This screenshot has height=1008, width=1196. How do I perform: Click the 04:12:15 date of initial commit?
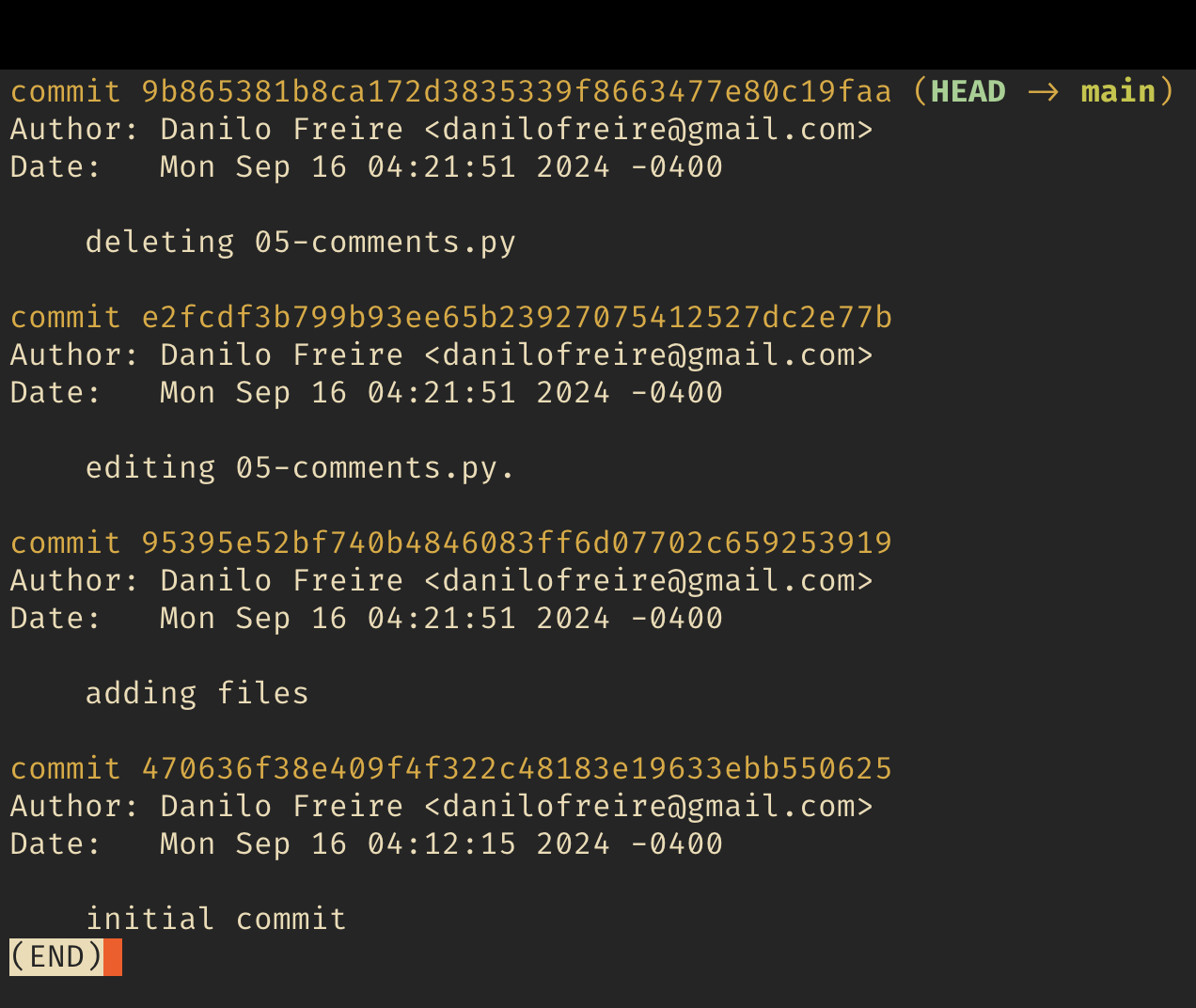coord(441,843)
